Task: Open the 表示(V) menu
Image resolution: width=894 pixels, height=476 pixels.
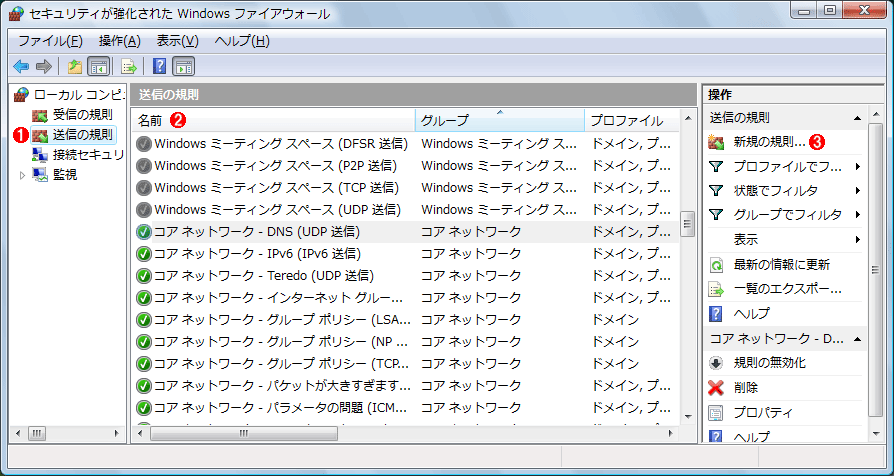Action: (177, 41)
